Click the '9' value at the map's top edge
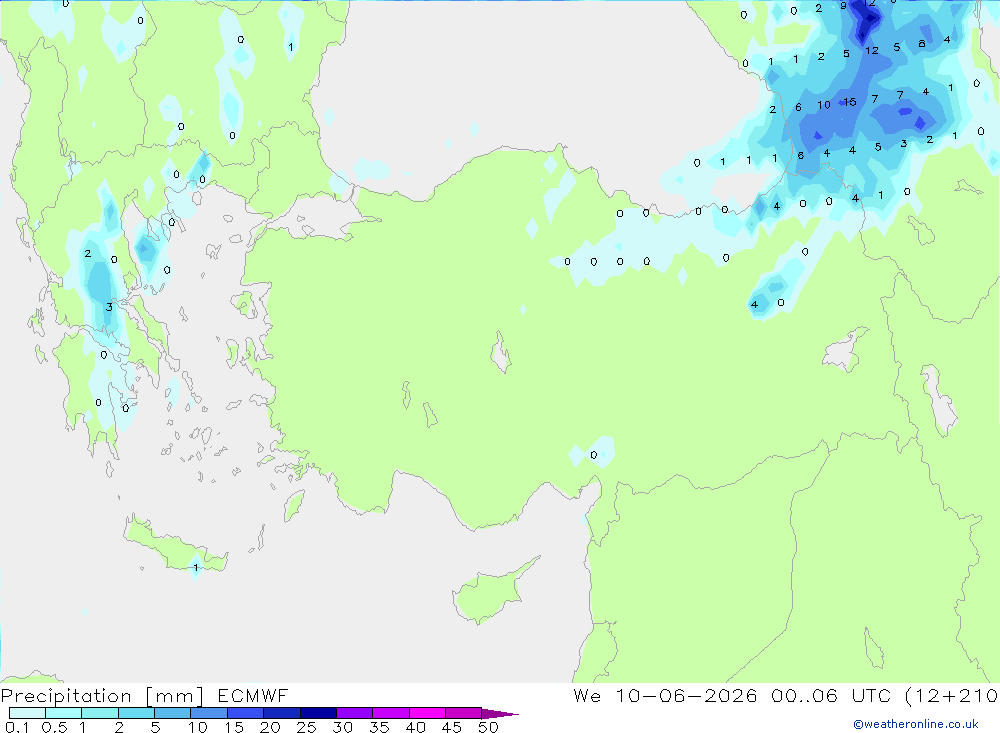Screen dimensions: 1000x733 click(x=844, y=6)
